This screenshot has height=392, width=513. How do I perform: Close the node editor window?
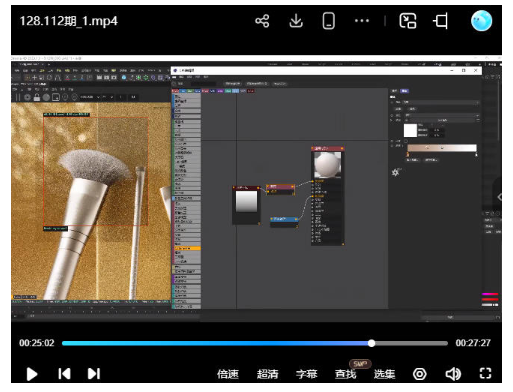(x=476, y=70)
